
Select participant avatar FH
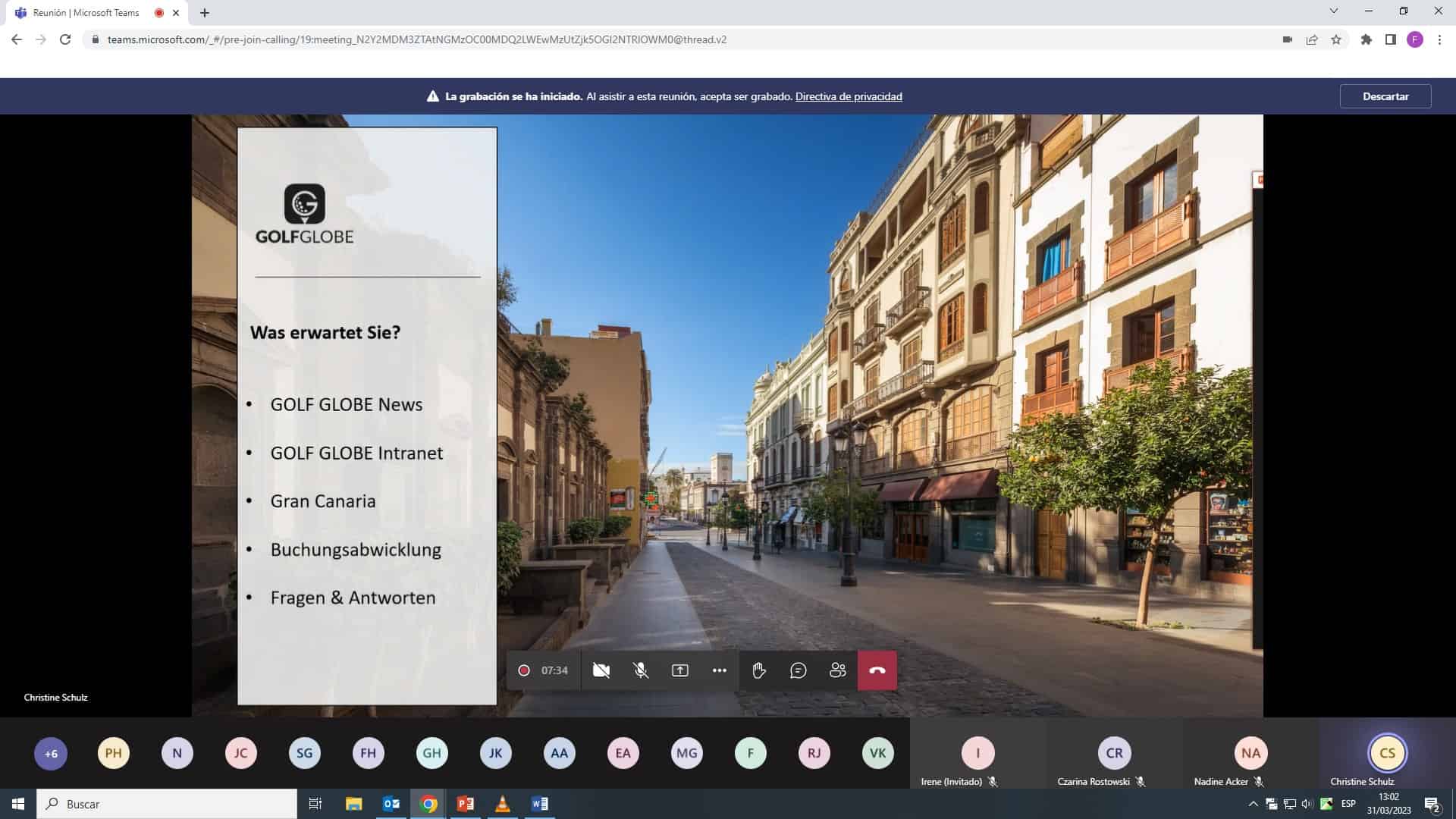click(x=369, y=753)
